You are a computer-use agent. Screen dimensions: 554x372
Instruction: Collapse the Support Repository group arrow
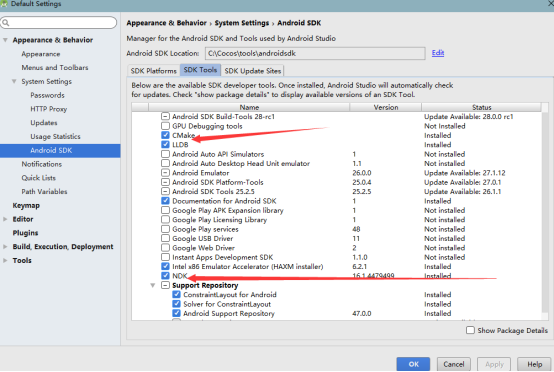[x=153, y=285]
